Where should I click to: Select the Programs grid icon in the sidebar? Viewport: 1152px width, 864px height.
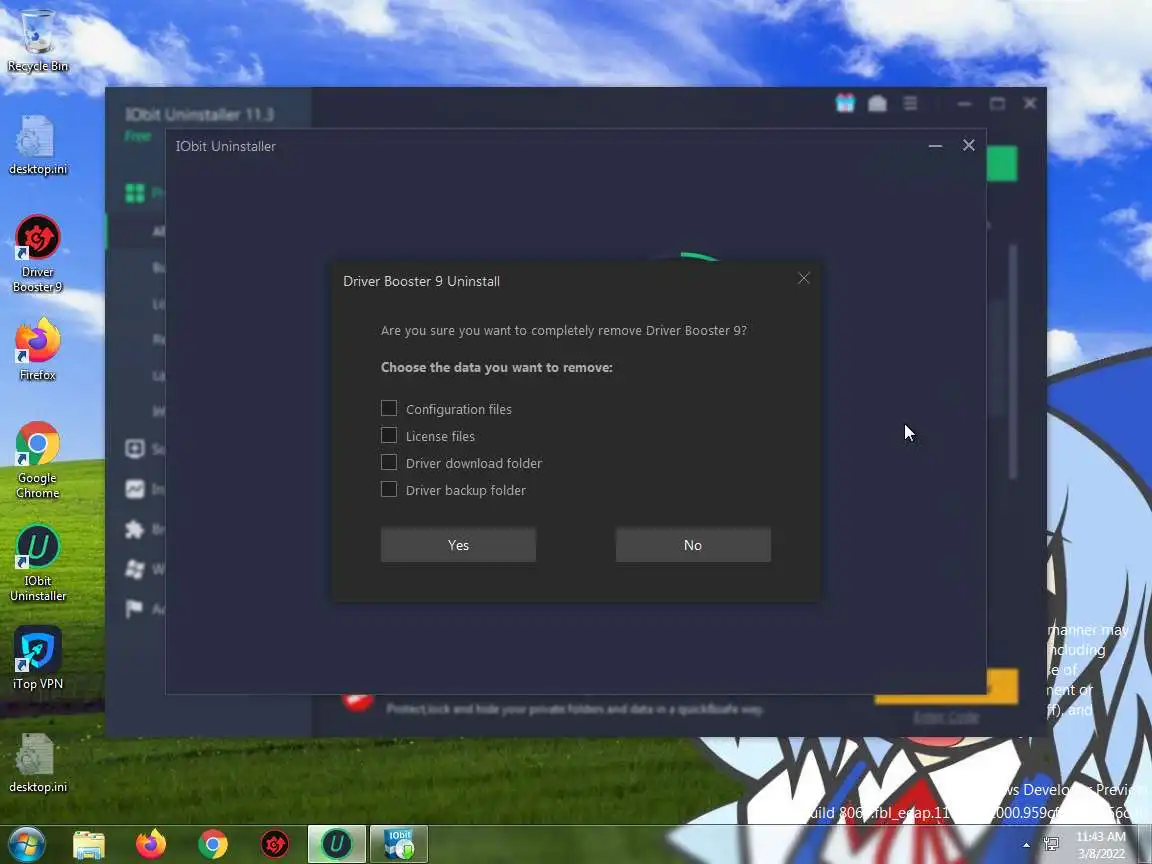(x=135, y=193)
